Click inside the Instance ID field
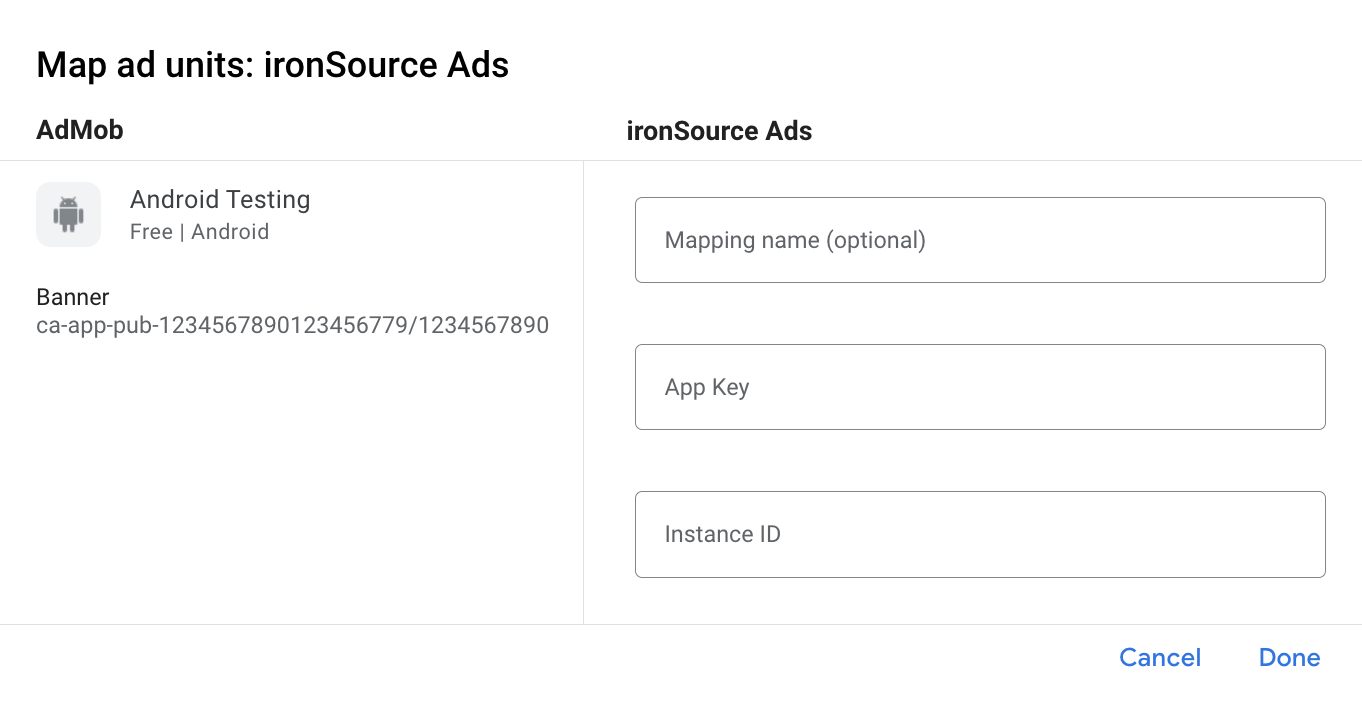Screen dimensions: 1362x726 (980, 534)
